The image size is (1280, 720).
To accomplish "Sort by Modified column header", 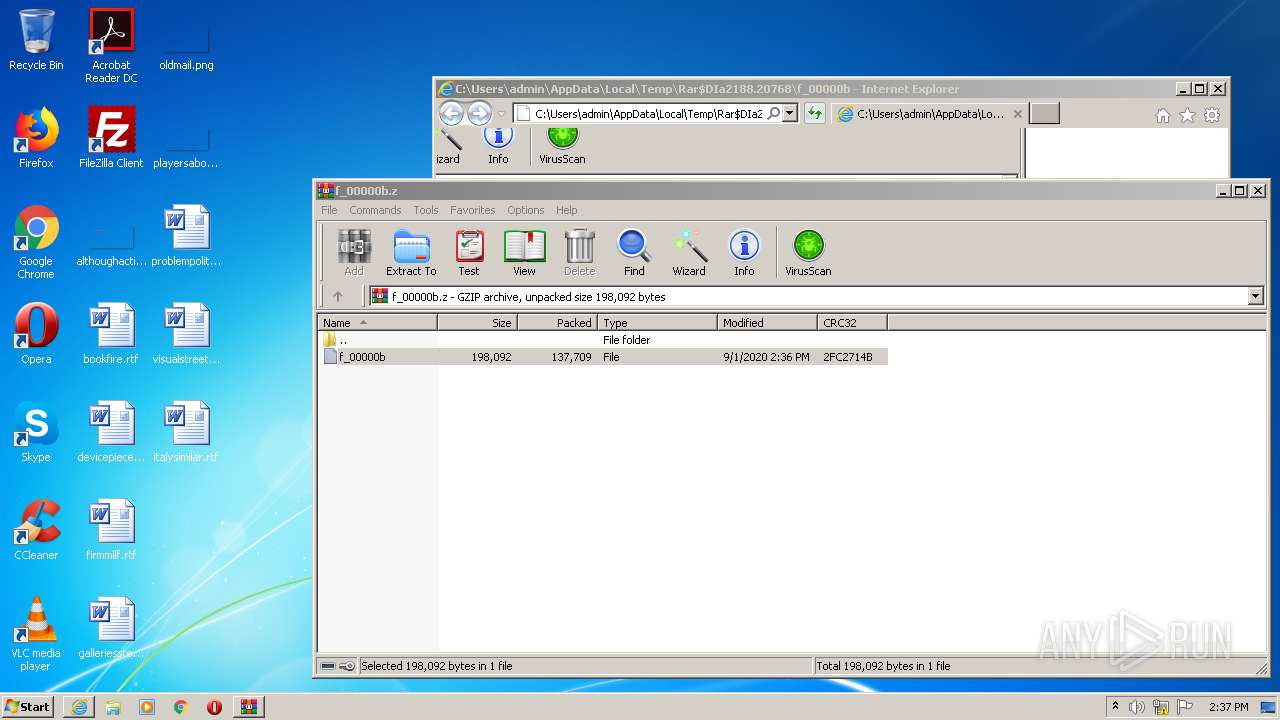I will pos(768,322).
